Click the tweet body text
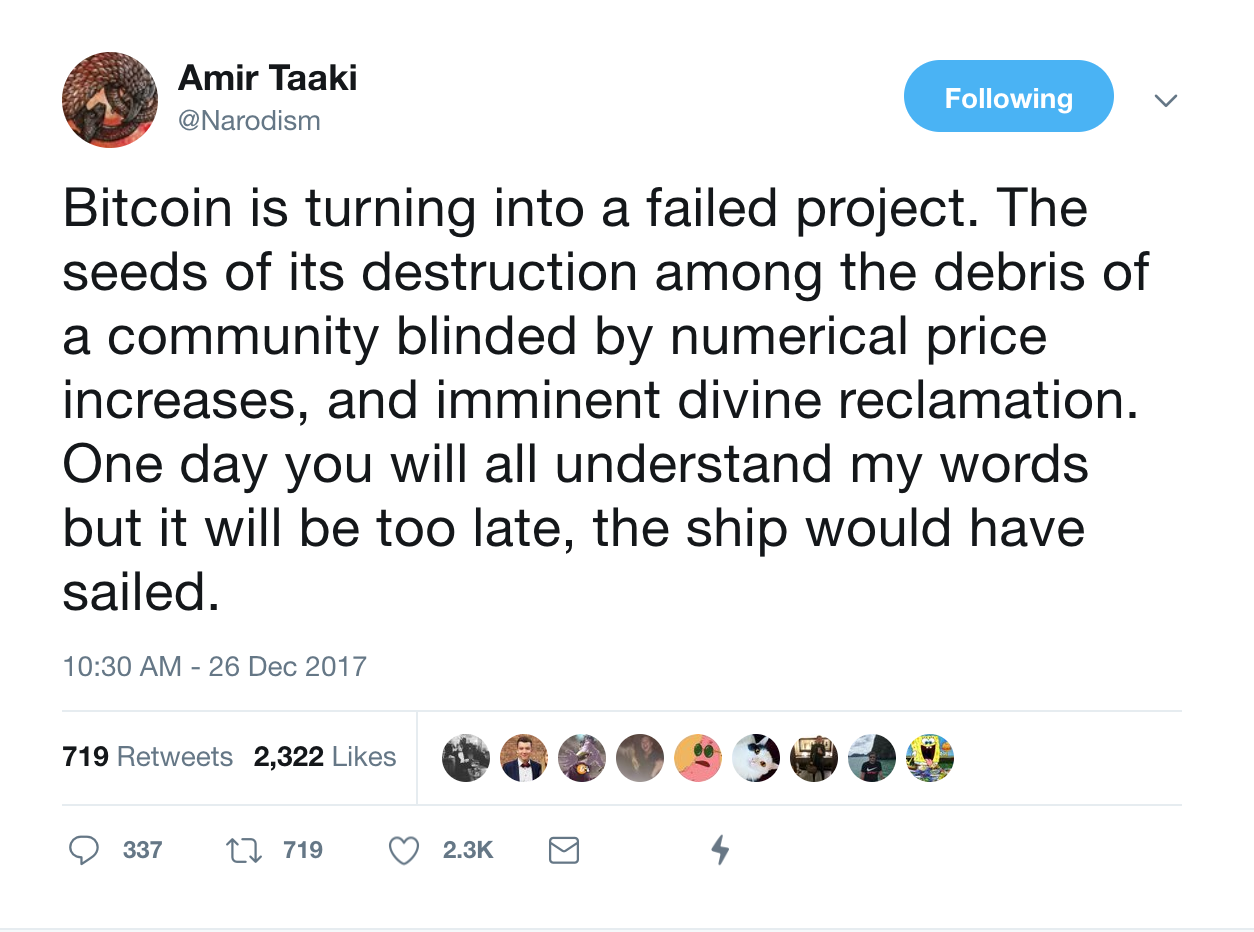This screenshot has width=1254, height=932. [600, 400]
